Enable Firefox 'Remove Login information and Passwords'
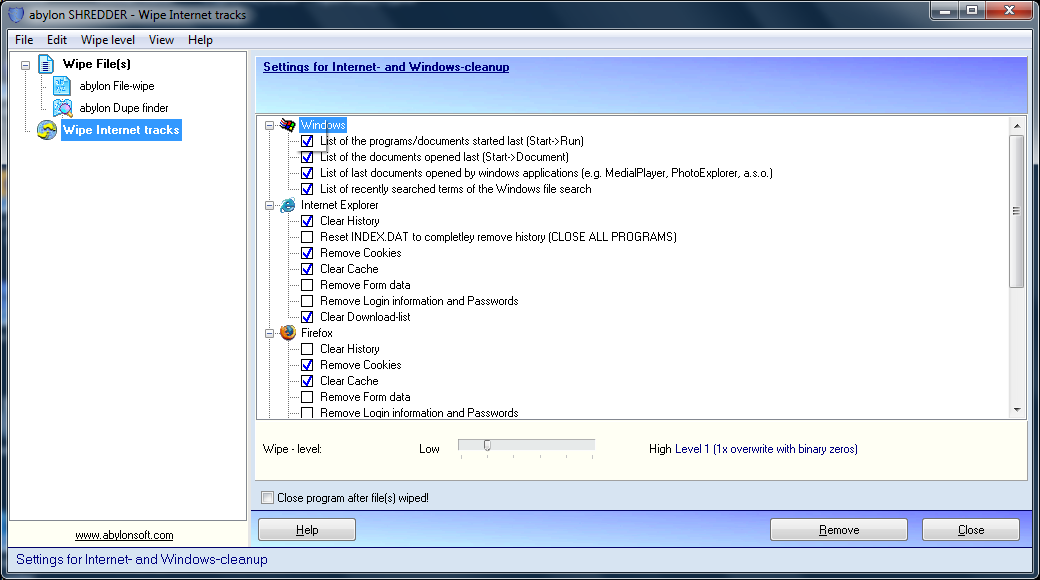The image size is (1040, 580). 307,413
